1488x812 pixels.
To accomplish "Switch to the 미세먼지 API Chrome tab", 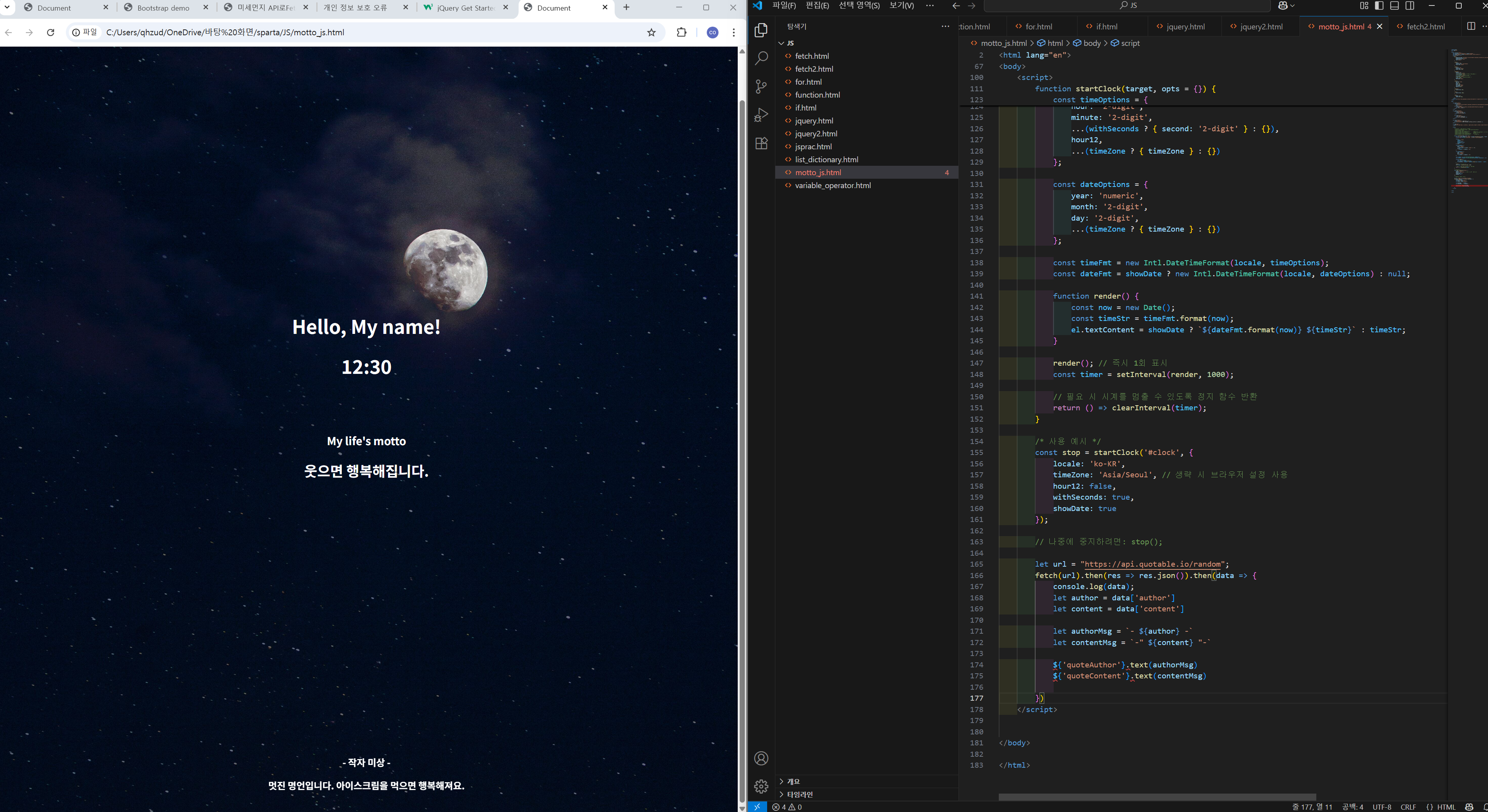I will (x=266, y=8).
